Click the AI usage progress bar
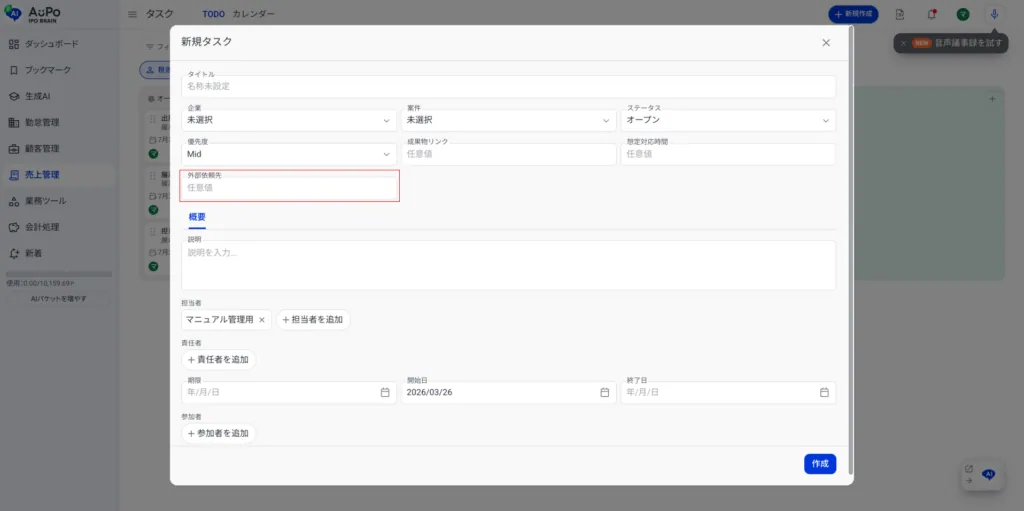The image size is (1024, 511). (x=59, y=274)
